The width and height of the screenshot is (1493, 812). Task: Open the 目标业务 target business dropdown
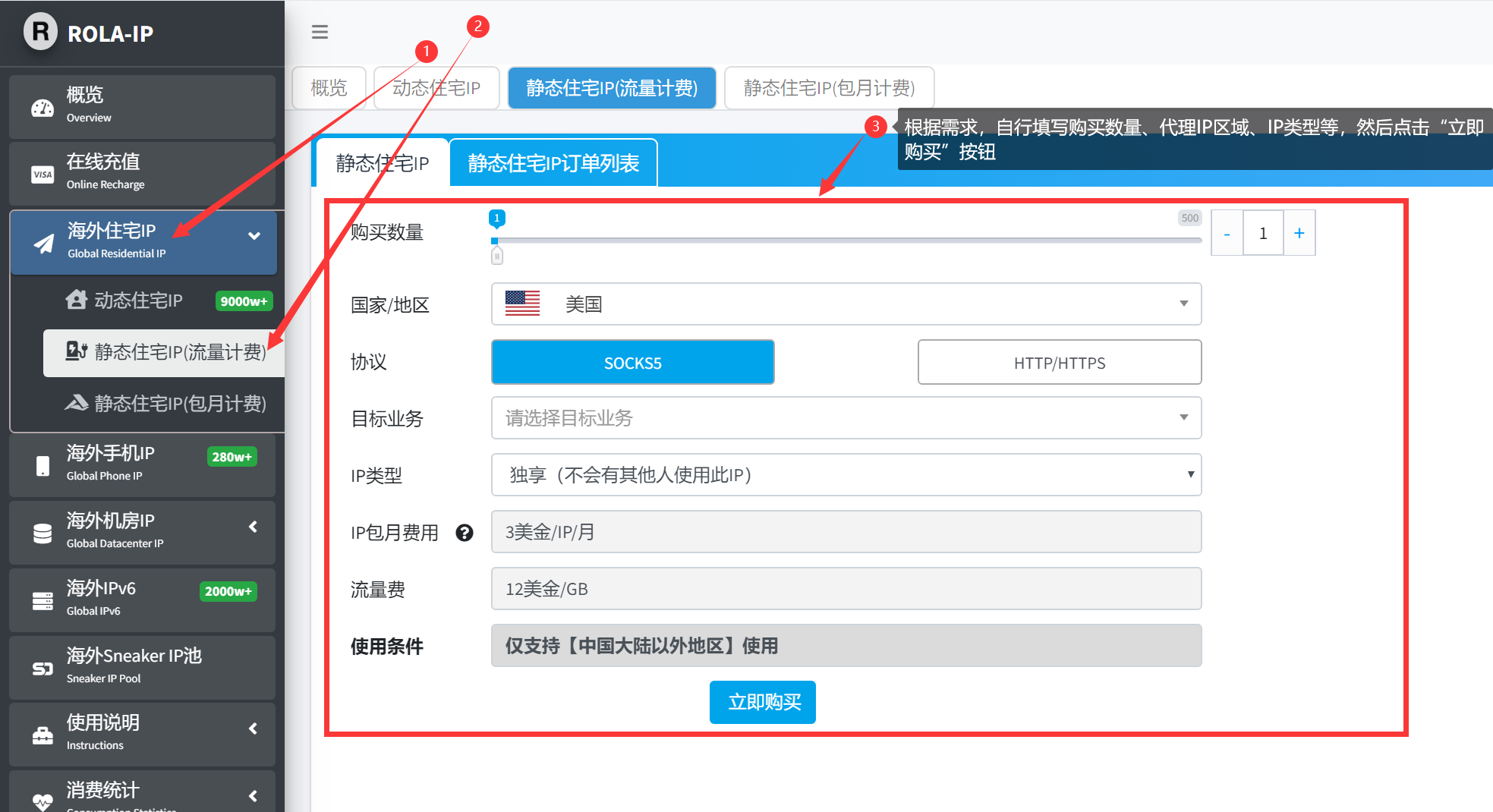click(x=846, y=418)
